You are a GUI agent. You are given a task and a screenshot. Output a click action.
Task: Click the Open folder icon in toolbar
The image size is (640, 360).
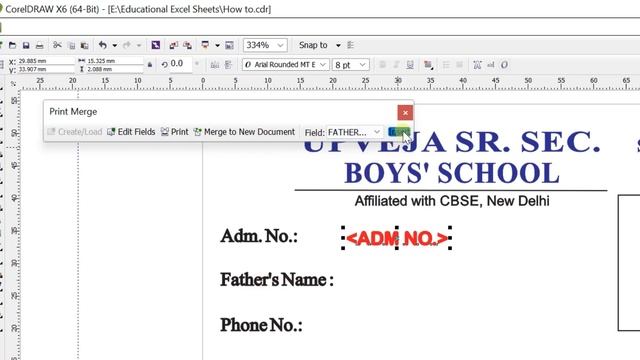click(12, 45)
